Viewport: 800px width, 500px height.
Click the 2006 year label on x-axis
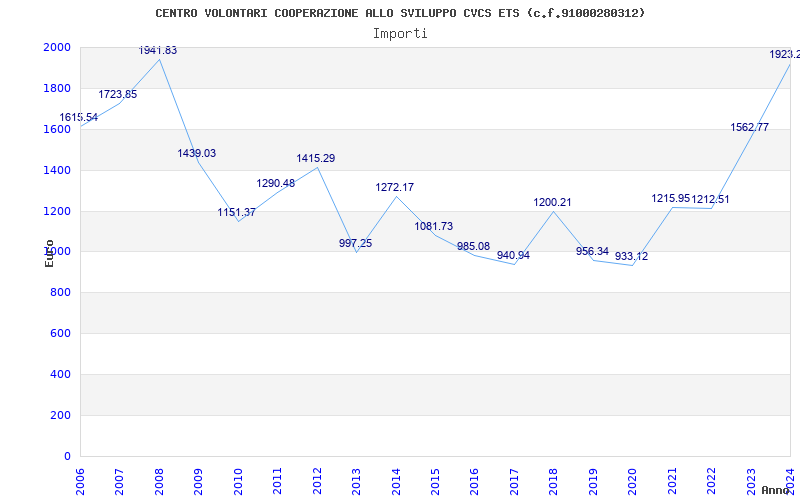point(80,478)
